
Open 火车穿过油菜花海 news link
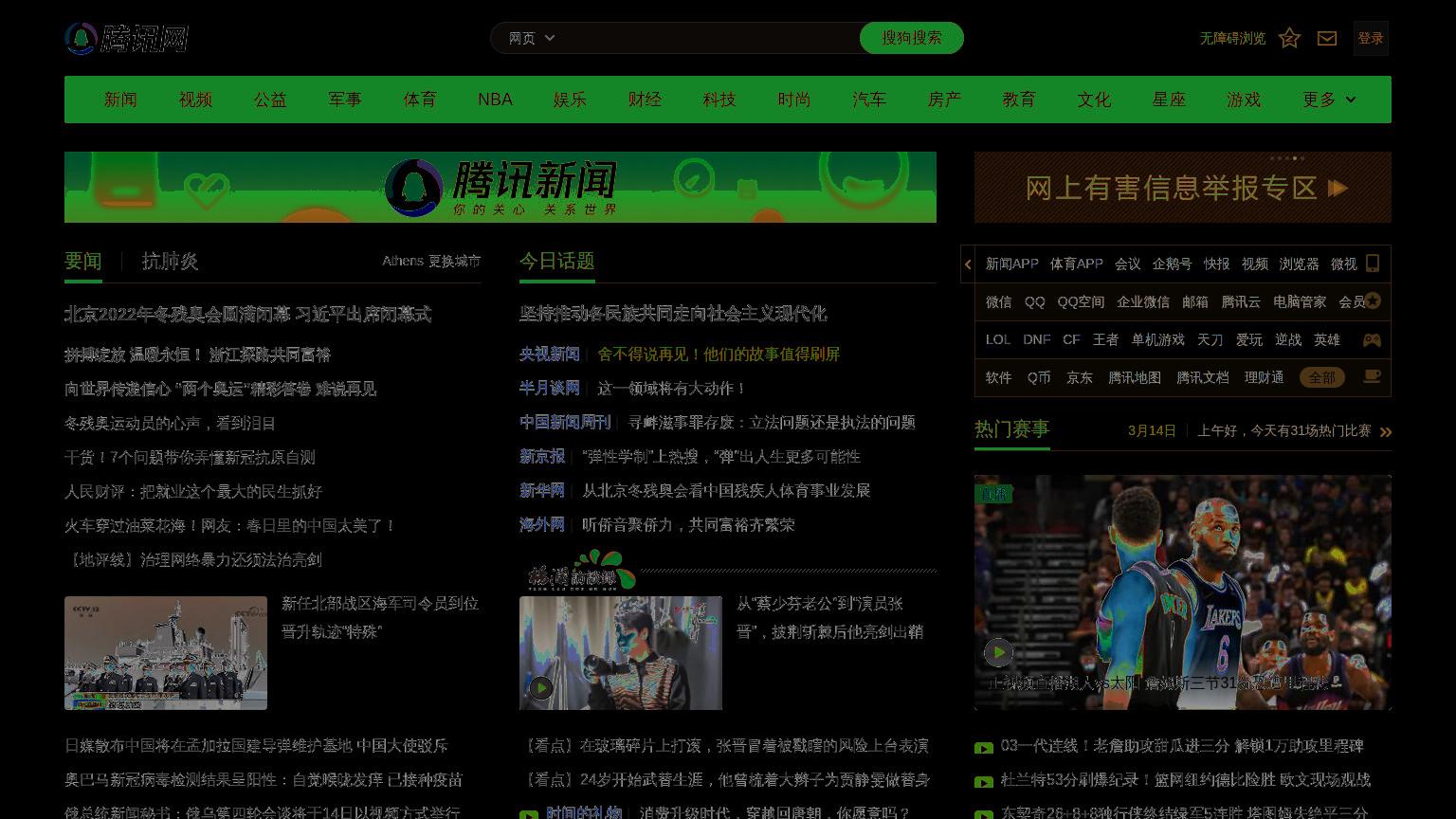pos(229,525)
